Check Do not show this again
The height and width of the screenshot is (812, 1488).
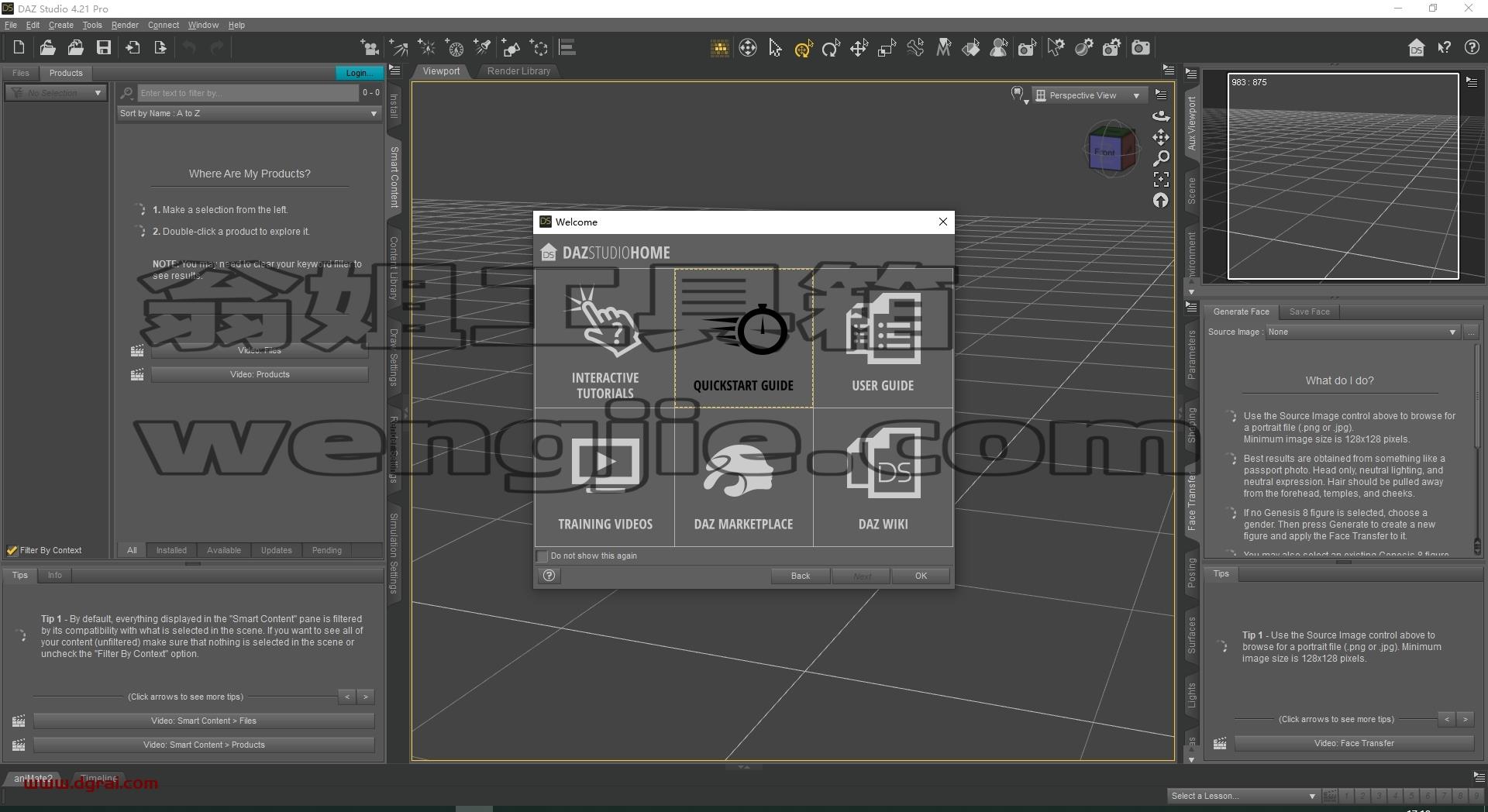point(542,556)
